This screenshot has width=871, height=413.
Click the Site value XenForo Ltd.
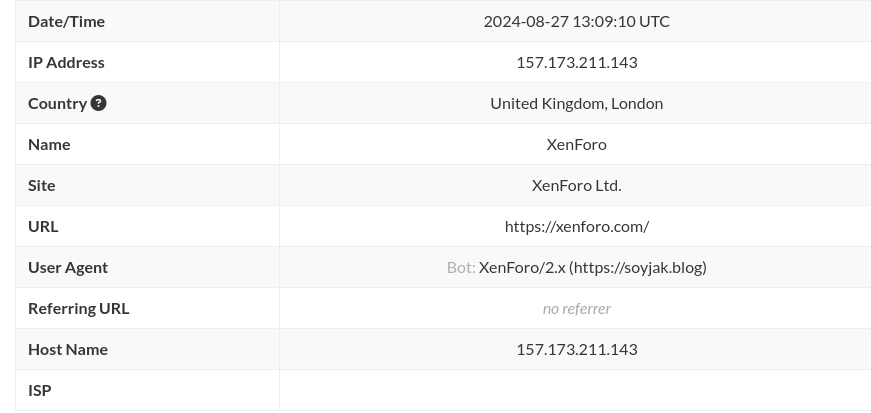tap(577, 186)
